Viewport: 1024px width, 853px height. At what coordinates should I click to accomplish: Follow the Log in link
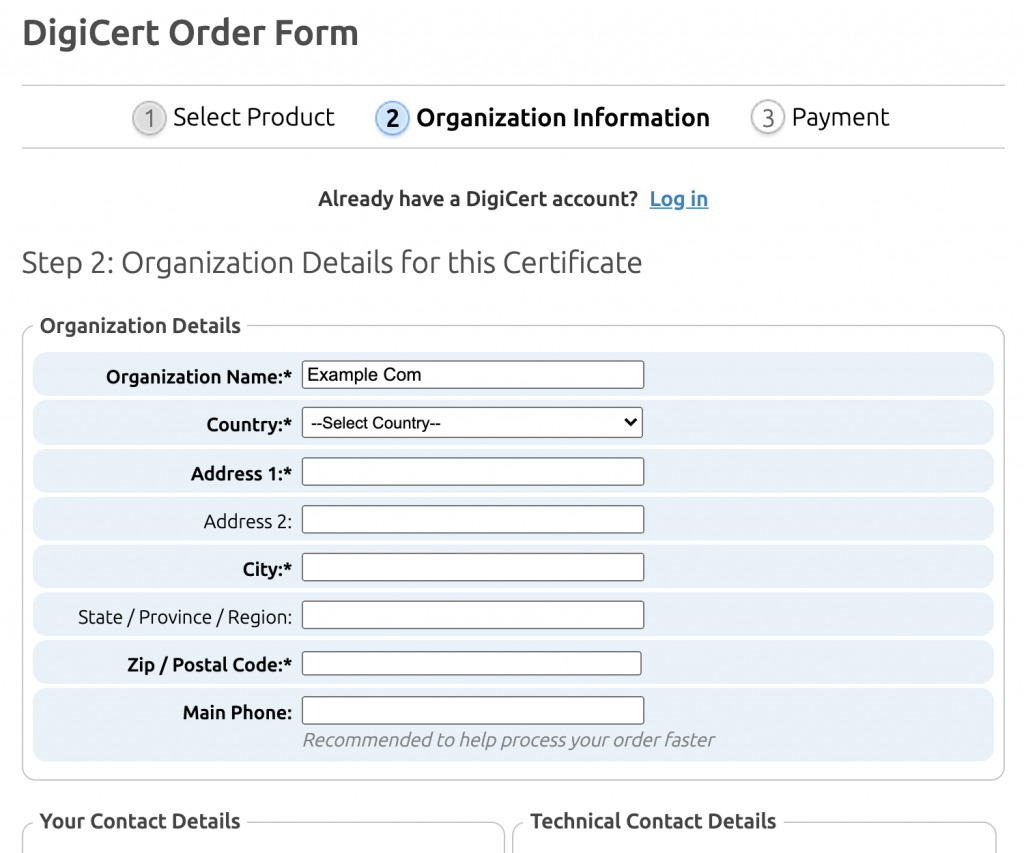click(x=679, y=199)
